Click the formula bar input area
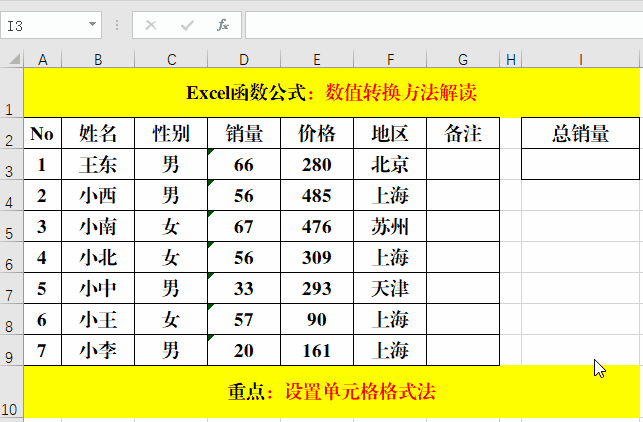The width and height of the screenshot is (643, 422). pyautogui.click(x=444, y=25)
